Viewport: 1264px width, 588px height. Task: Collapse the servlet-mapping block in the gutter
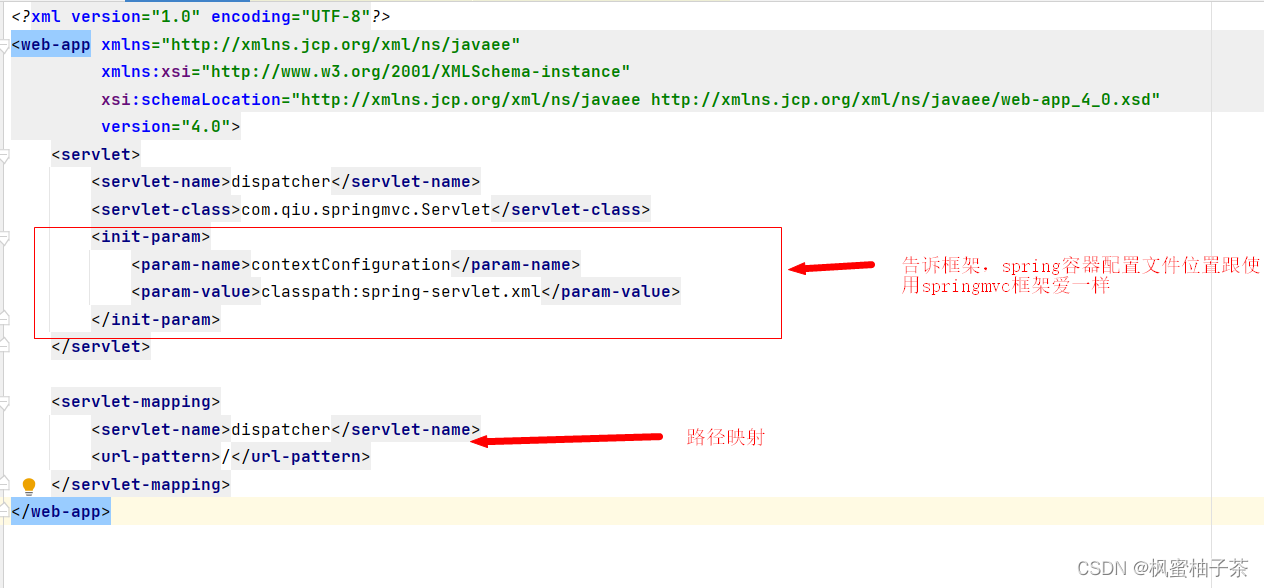(x=5, y=401)
